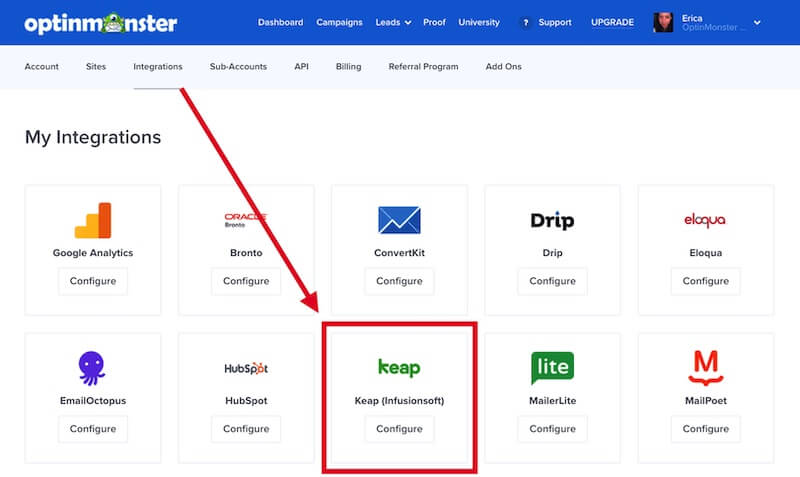Click the EmailOctopus card title

coord(93,401)
